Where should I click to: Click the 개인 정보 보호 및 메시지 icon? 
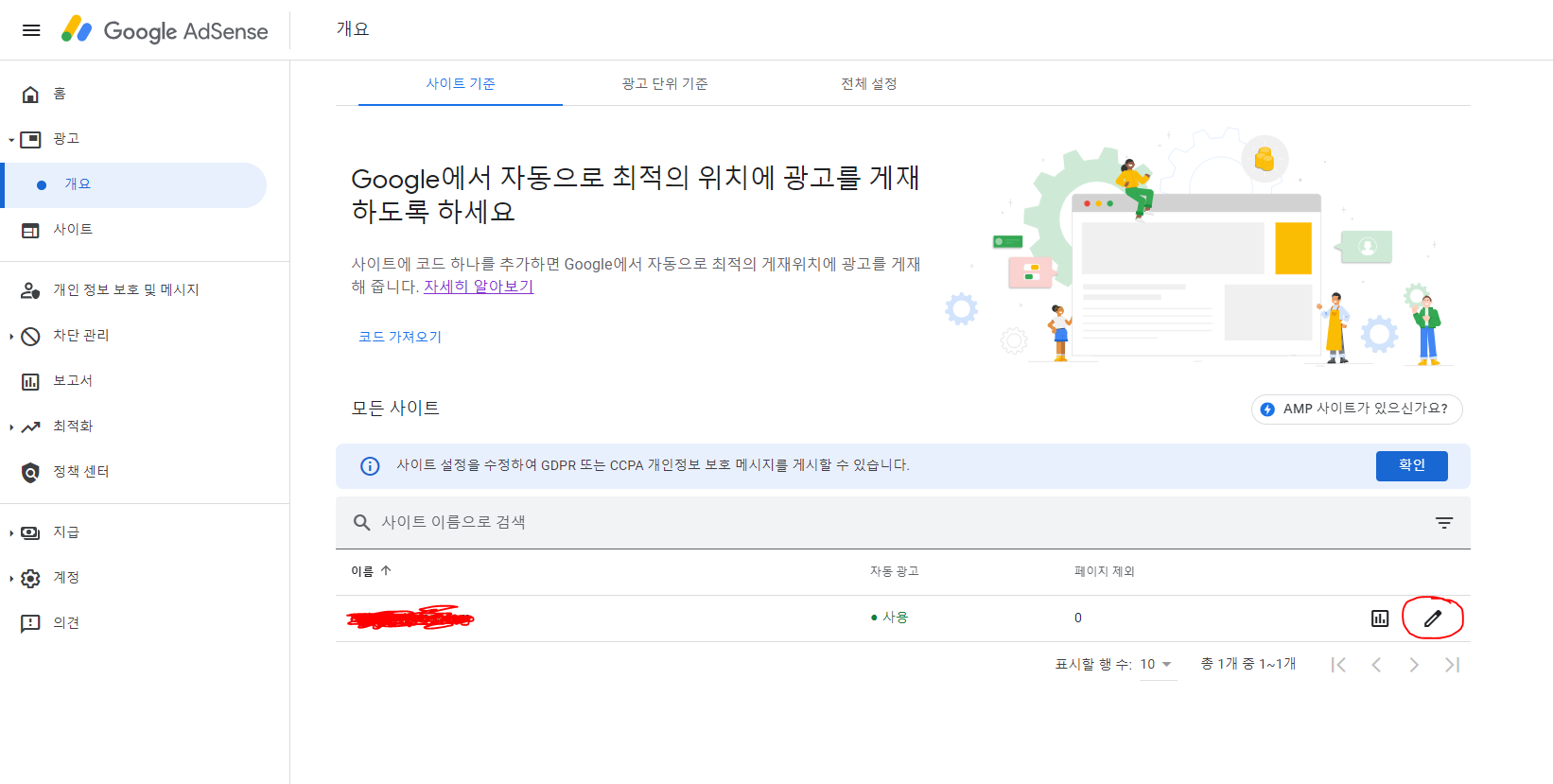tap(30, 290)
